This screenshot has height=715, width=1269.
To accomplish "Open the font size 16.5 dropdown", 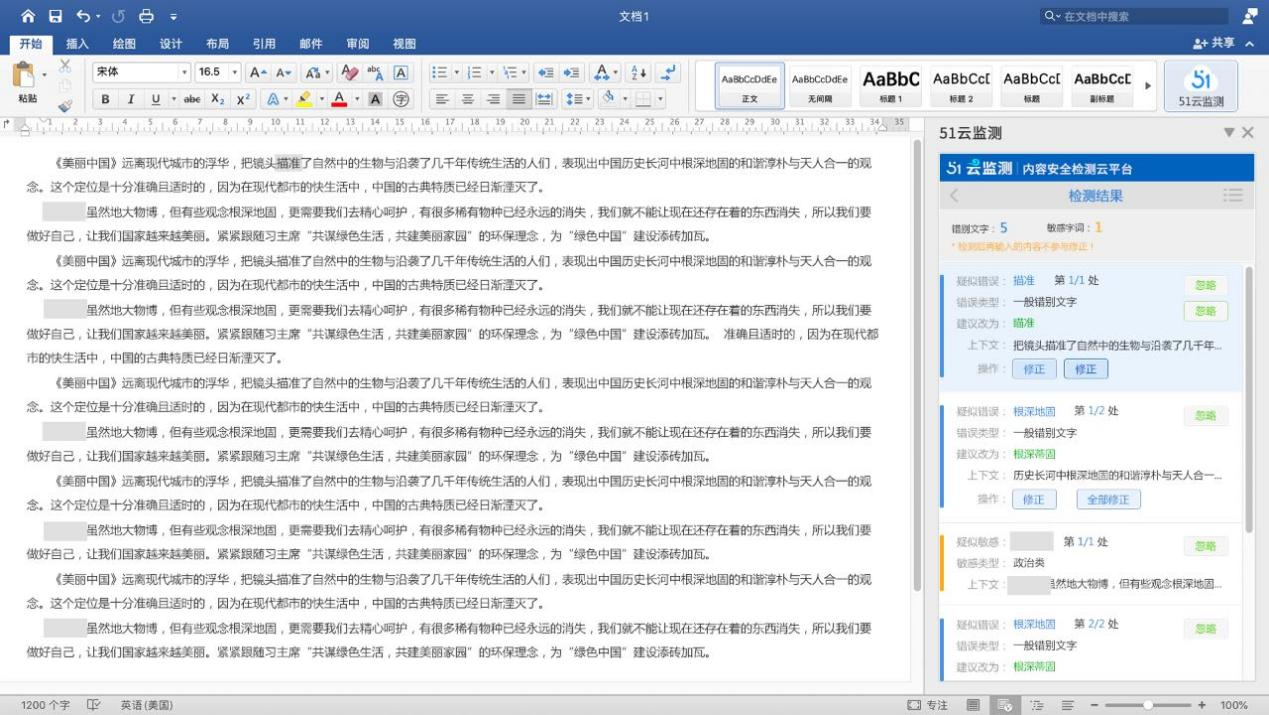I will 235,72.
